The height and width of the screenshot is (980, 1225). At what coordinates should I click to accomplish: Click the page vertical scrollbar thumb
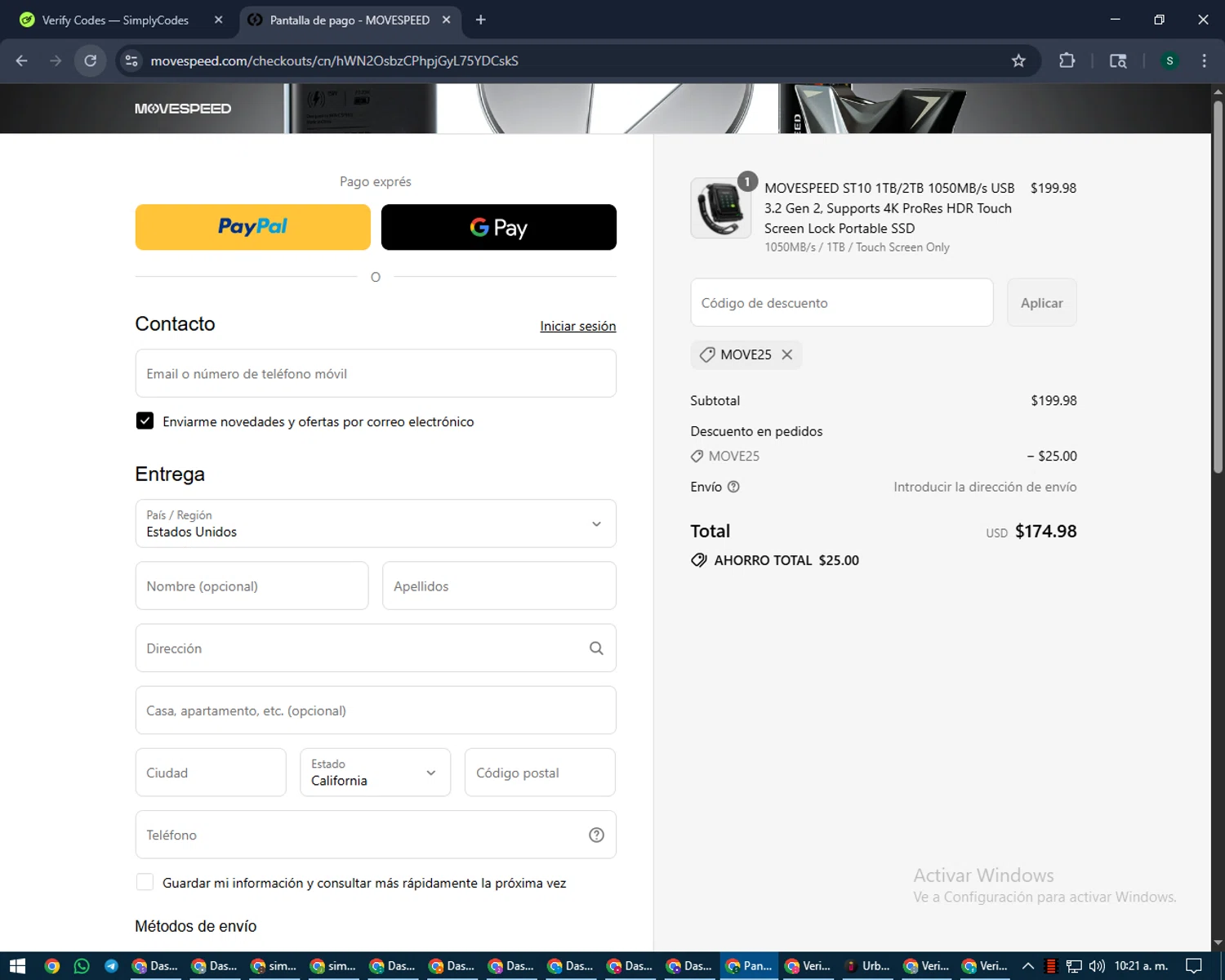[x=1218, y=286]
